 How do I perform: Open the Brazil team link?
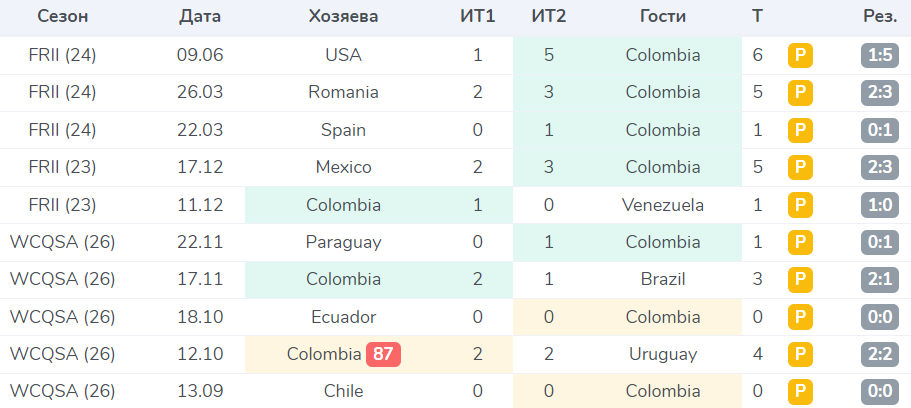[663, 280]
